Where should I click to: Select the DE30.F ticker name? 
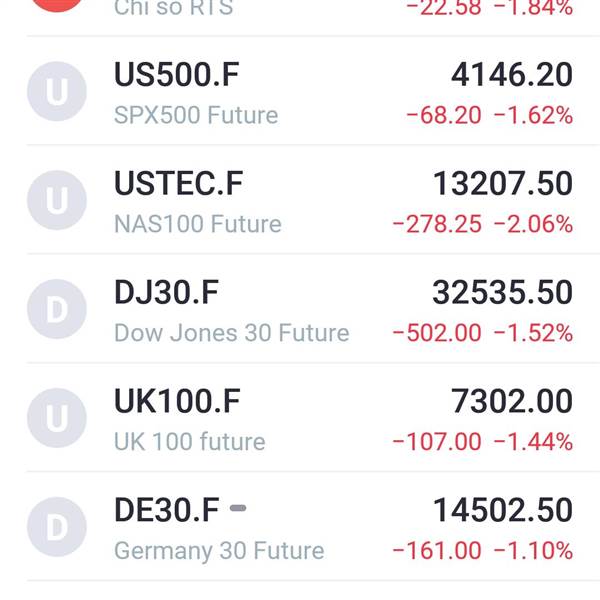point(167,510)
